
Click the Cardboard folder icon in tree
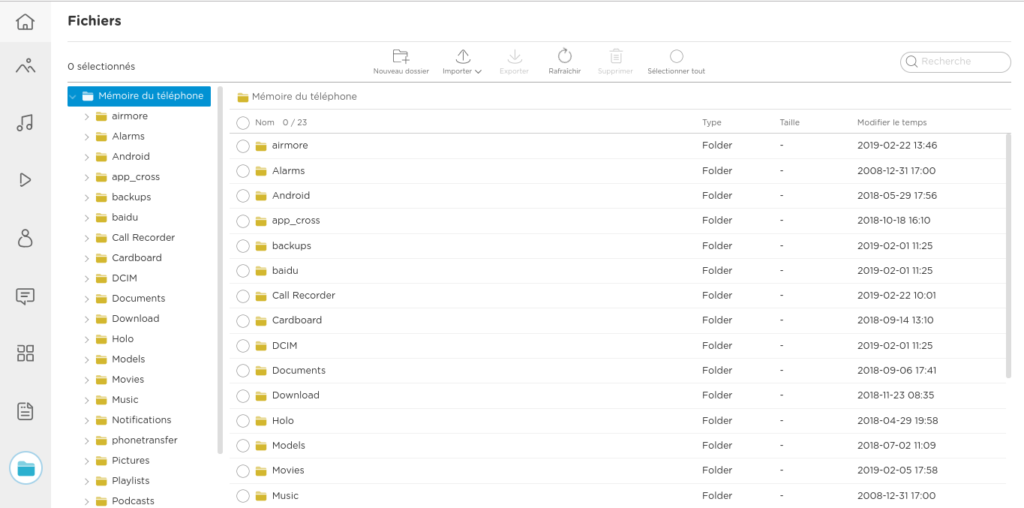pos(101,258)
